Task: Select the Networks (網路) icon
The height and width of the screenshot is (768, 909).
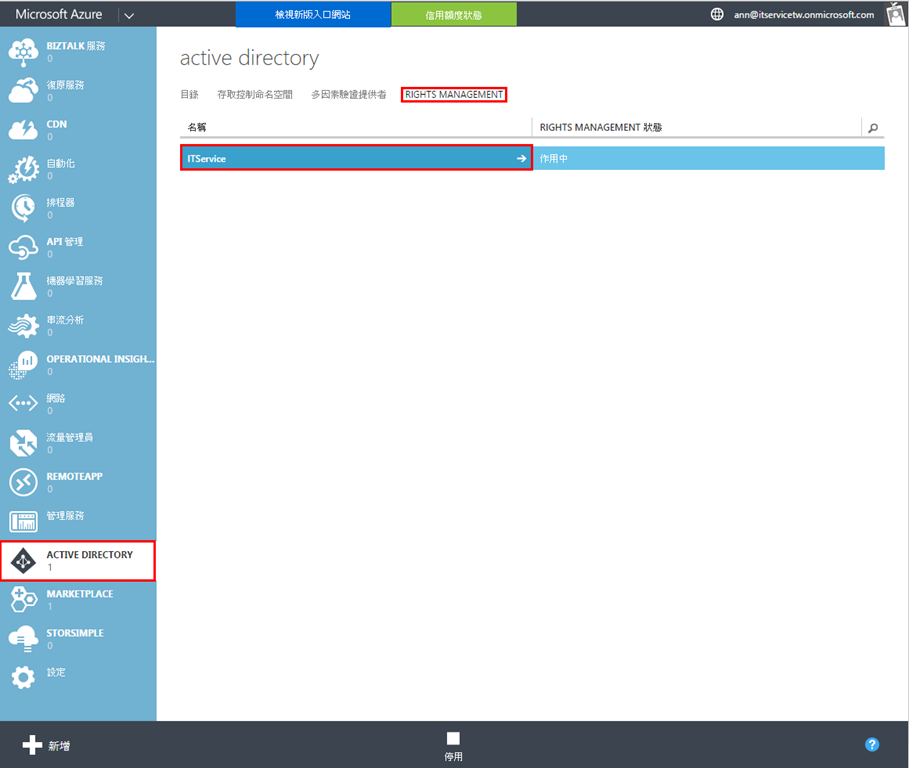Action: 23,403
